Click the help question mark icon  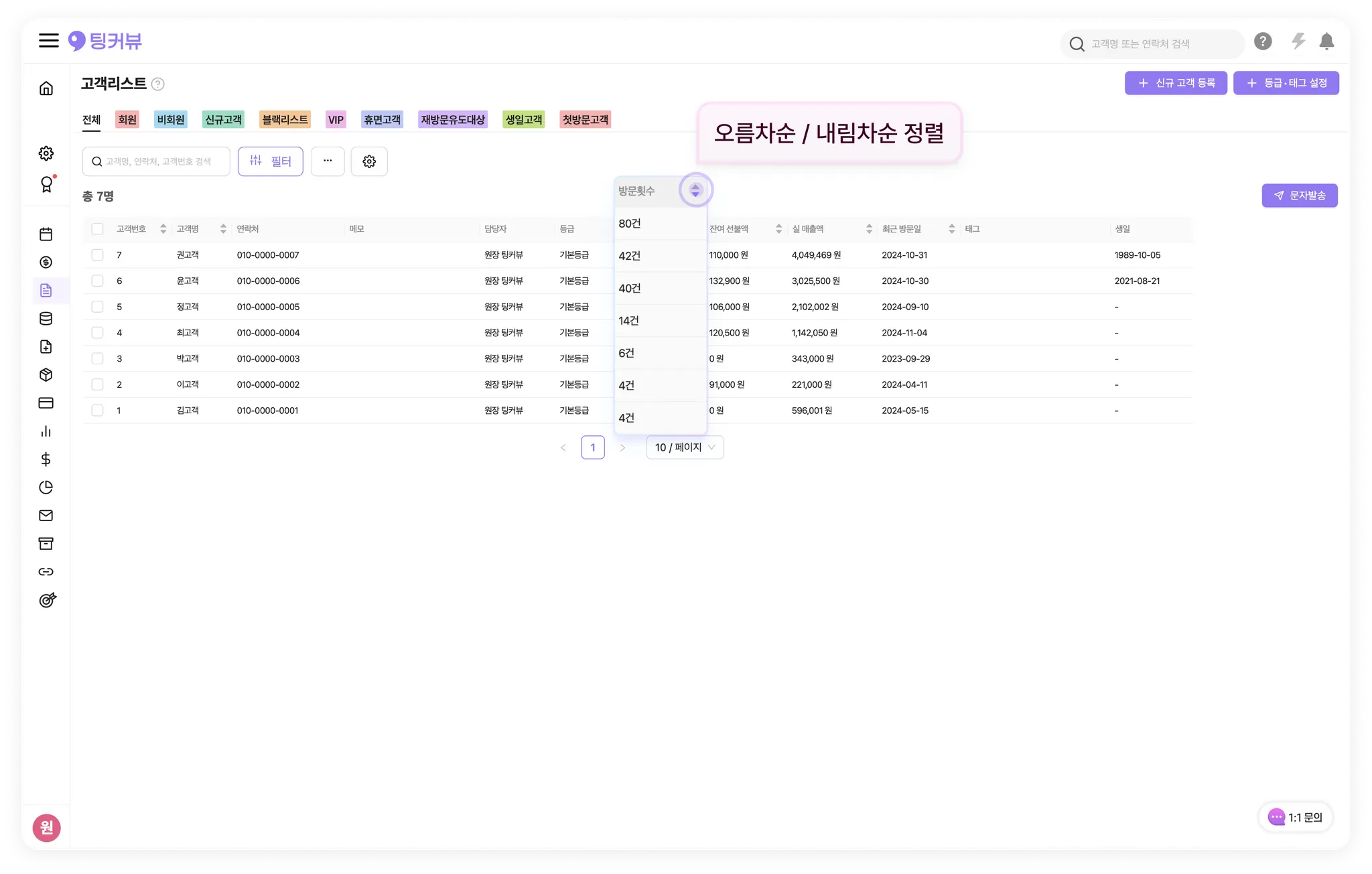pos(1263,42)
